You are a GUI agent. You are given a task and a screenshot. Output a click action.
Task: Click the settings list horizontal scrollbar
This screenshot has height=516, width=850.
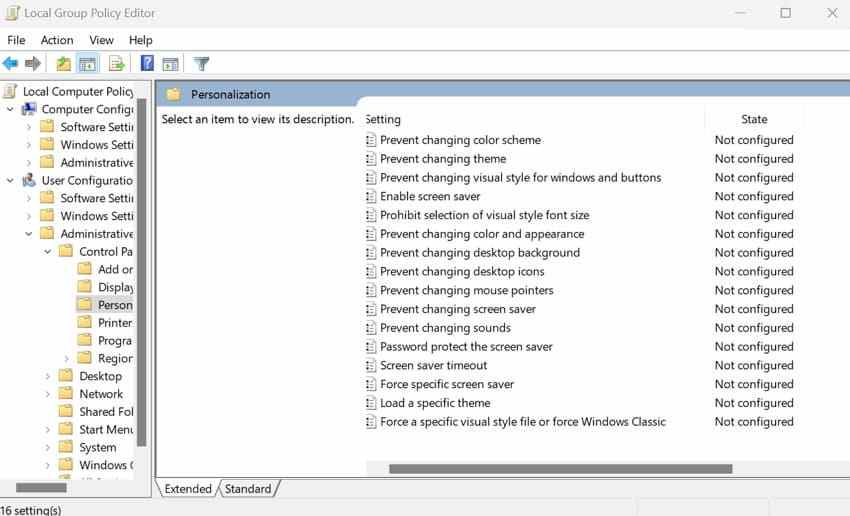point(561,469)
